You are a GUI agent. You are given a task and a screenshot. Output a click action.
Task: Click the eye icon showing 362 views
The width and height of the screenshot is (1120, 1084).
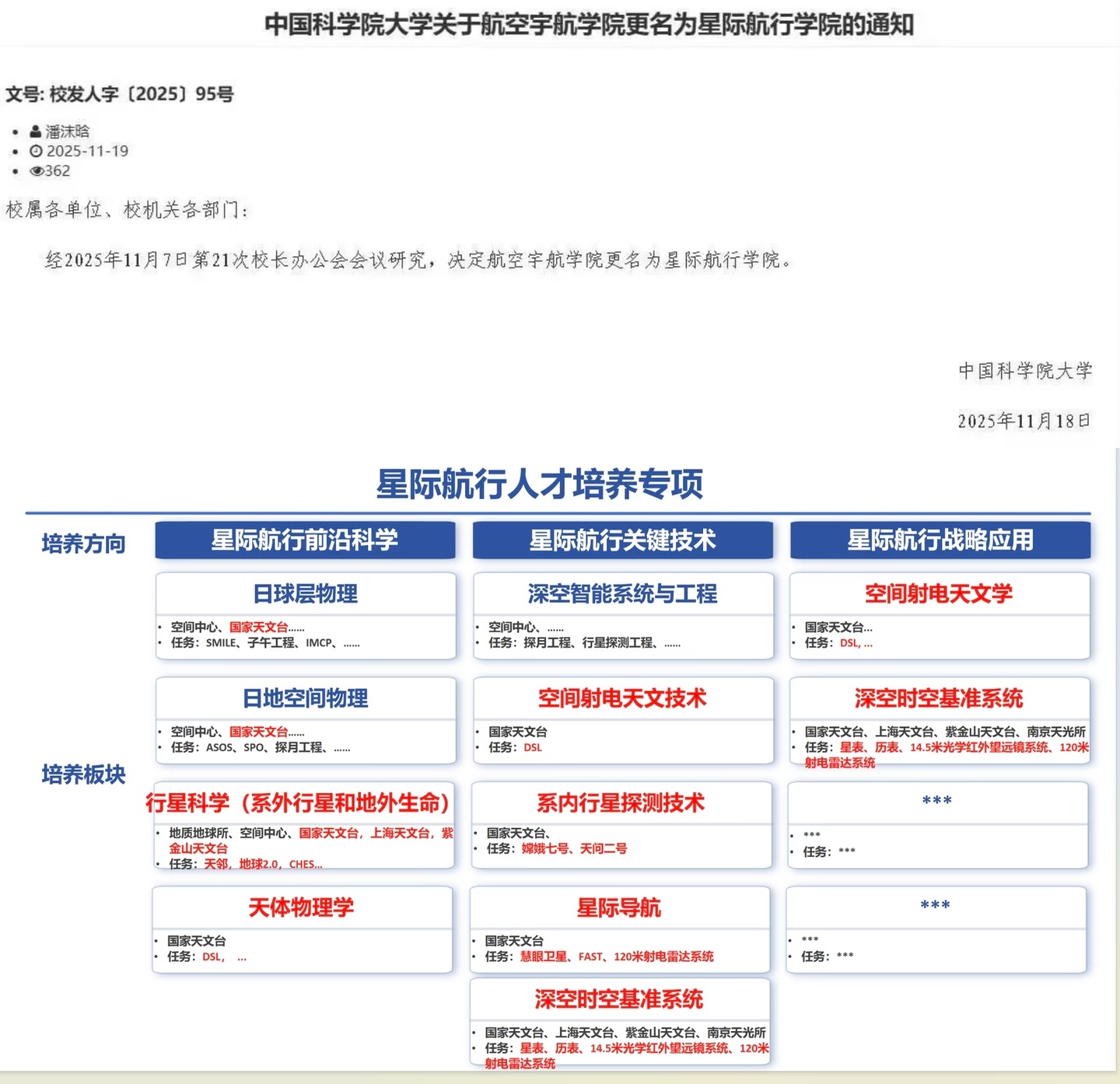37,170
